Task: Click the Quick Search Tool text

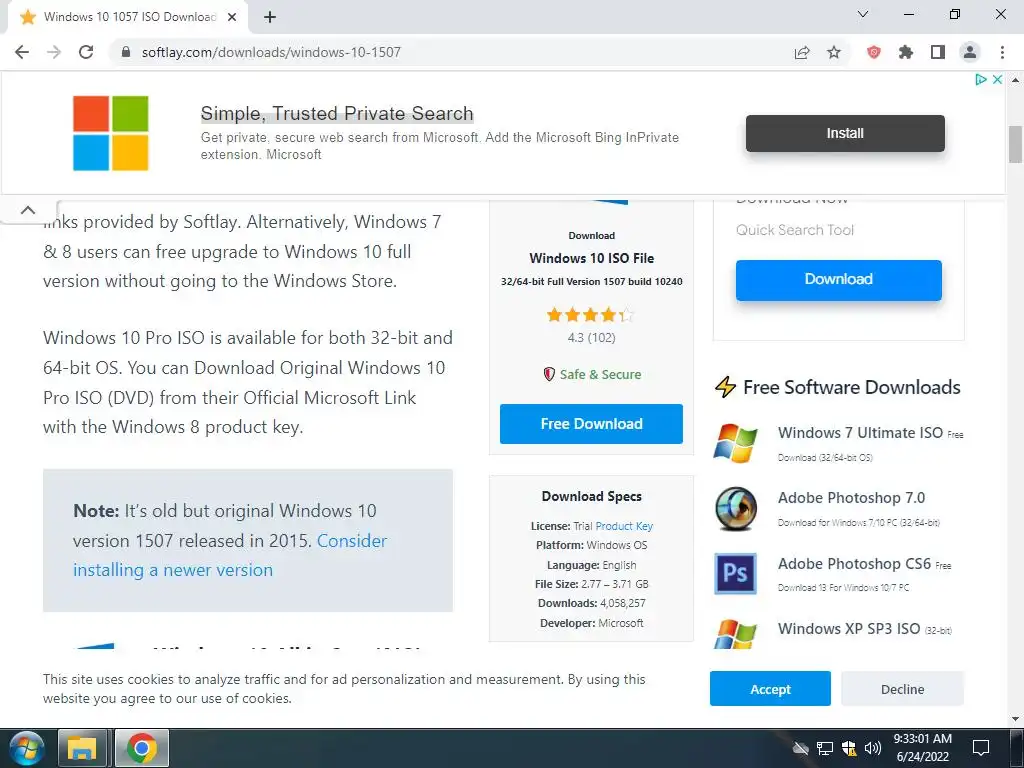Action: [795, 230]
